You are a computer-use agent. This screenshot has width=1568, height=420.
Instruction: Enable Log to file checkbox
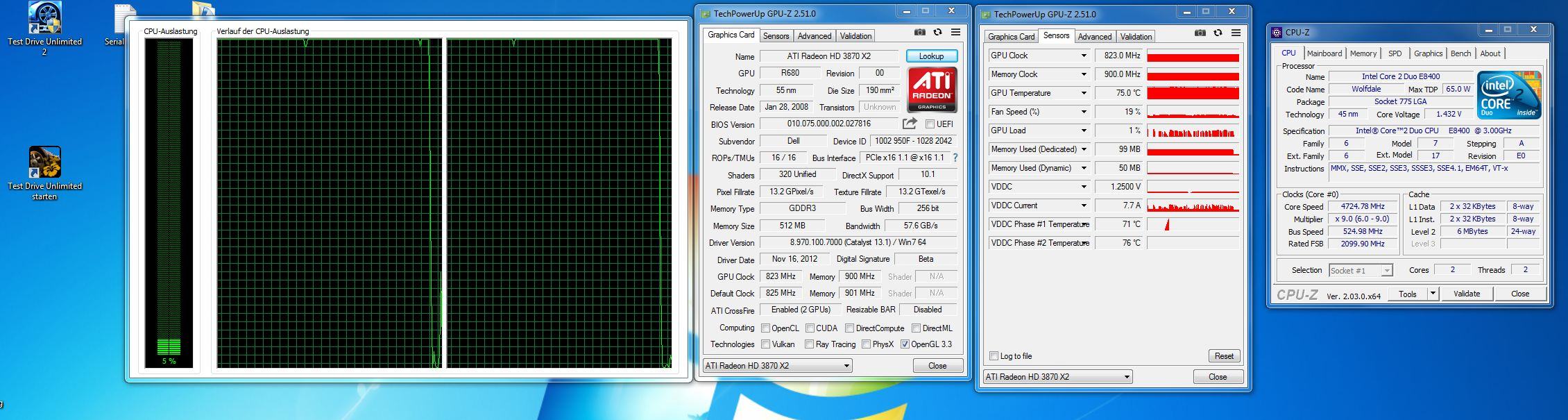(x=994, y=356)
